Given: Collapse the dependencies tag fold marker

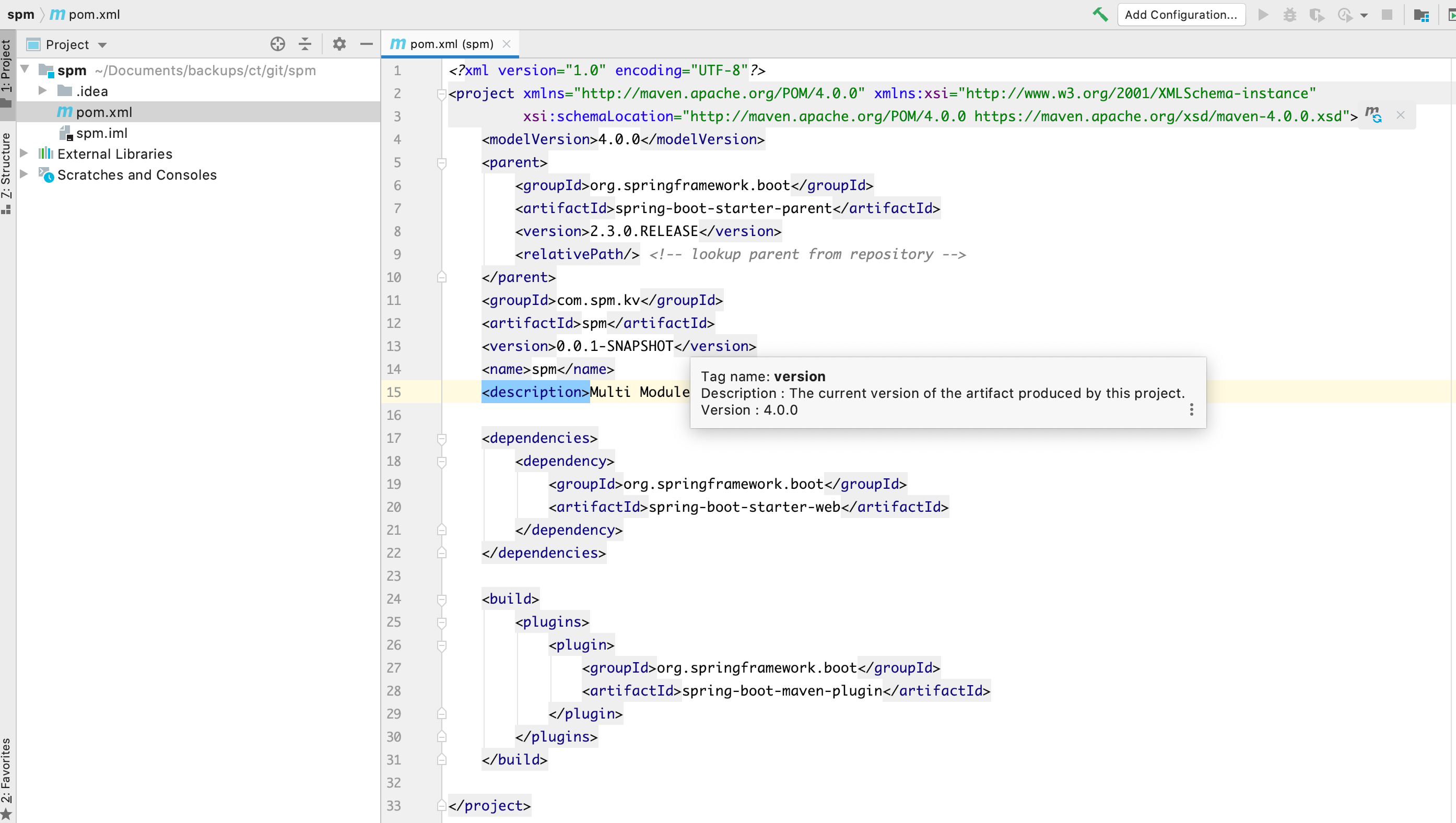Looking at the screenshot, I should click(442, 438).
